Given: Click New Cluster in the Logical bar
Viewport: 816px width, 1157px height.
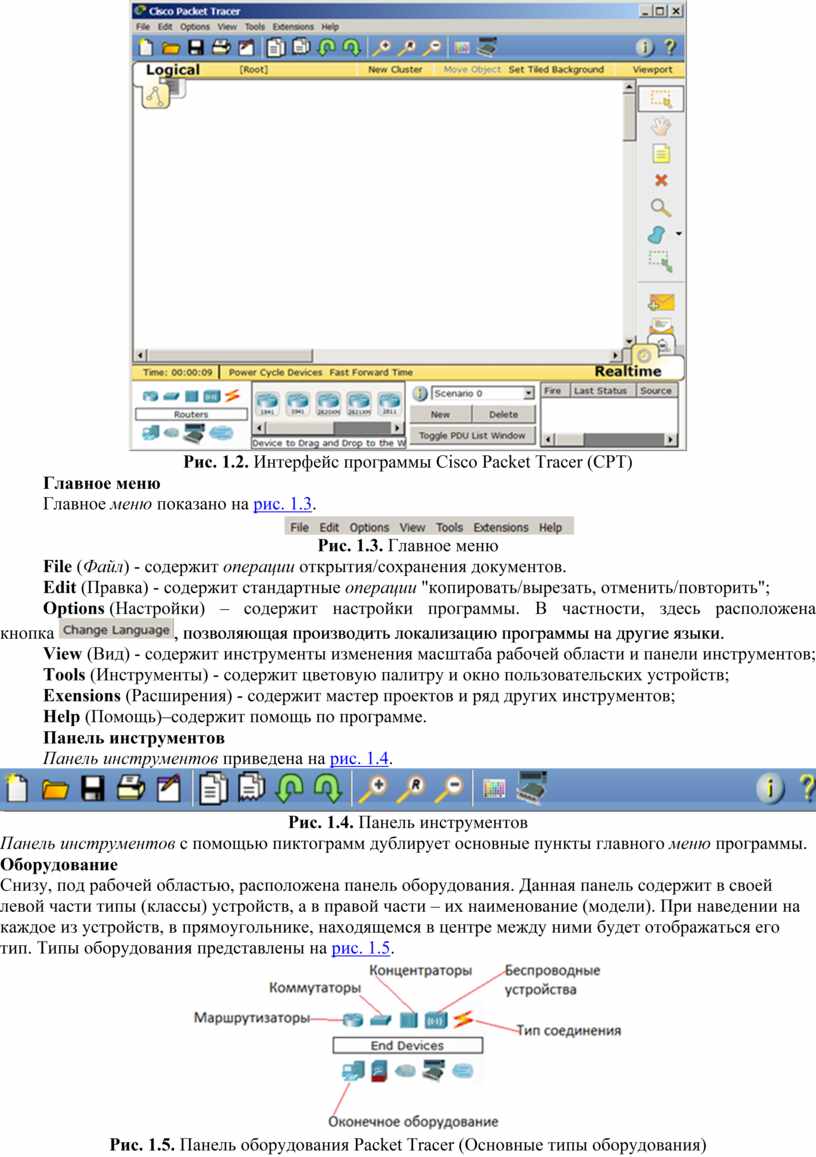Looking at the screenshot, I should coord(395,69).
